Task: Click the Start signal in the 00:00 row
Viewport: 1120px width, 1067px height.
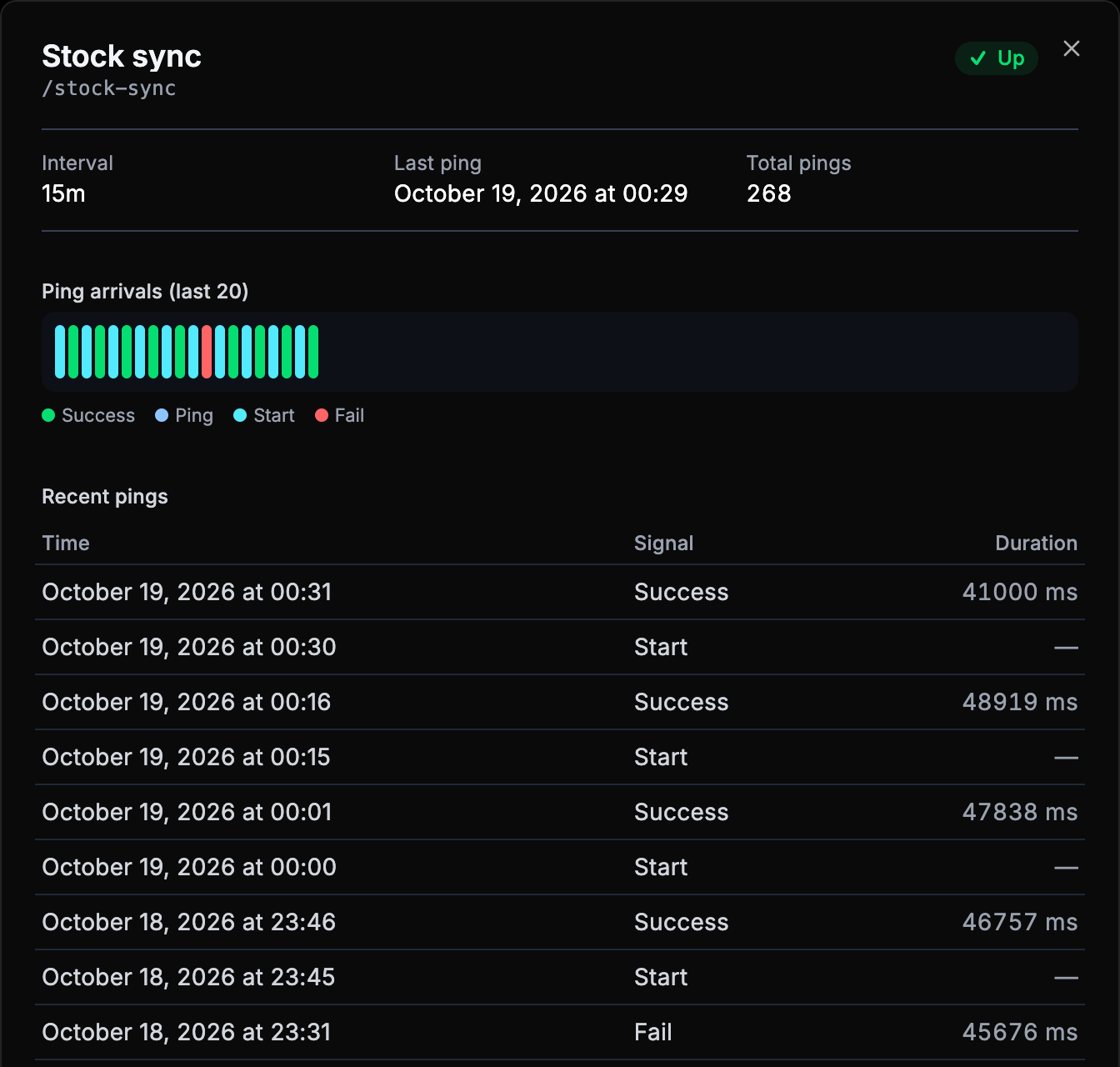Action: coord(661,867)
